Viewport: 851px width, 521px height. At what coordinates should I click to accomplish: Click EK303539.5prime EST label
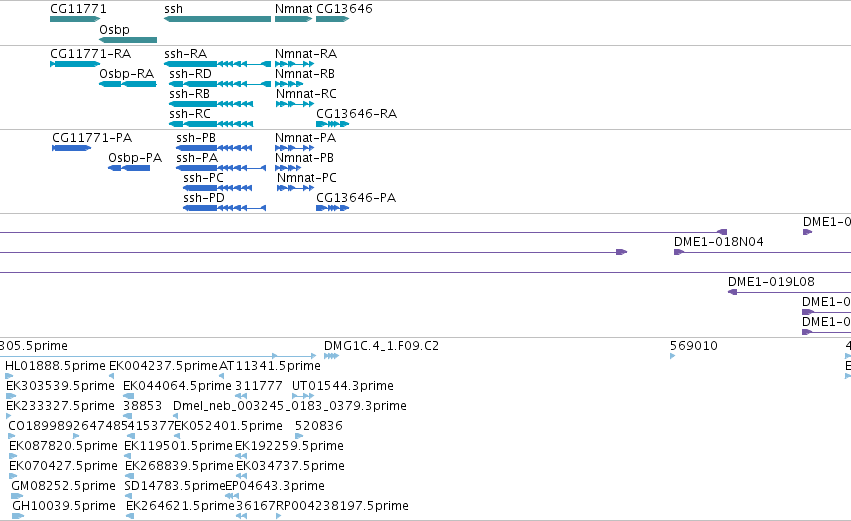[60, 386]
